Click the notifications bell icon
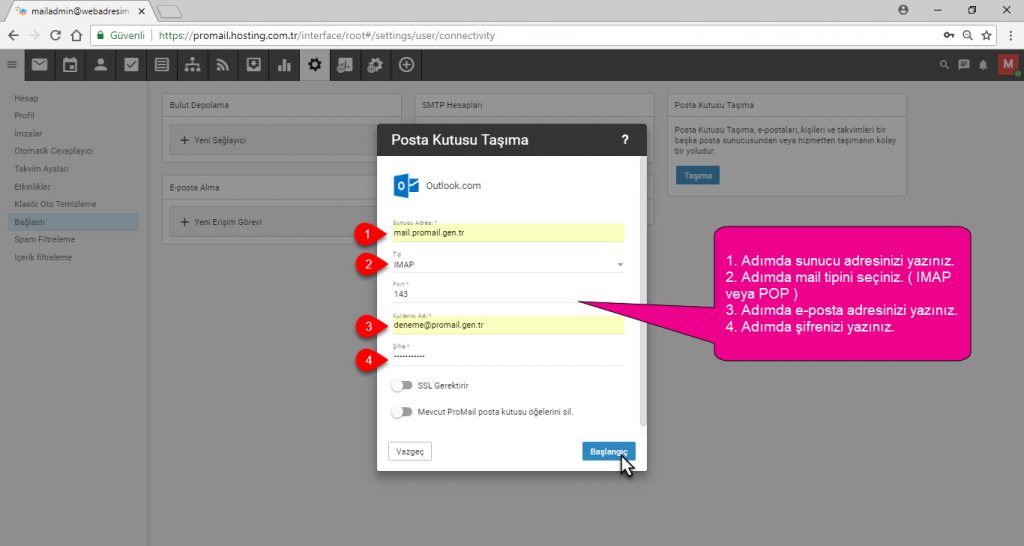Viewport: 1024px width, 546px height. (983, 65)
